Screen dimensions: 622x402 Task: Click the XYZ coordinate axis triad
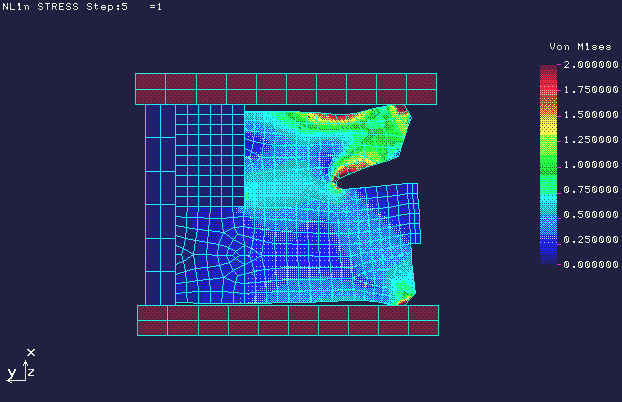24,366
